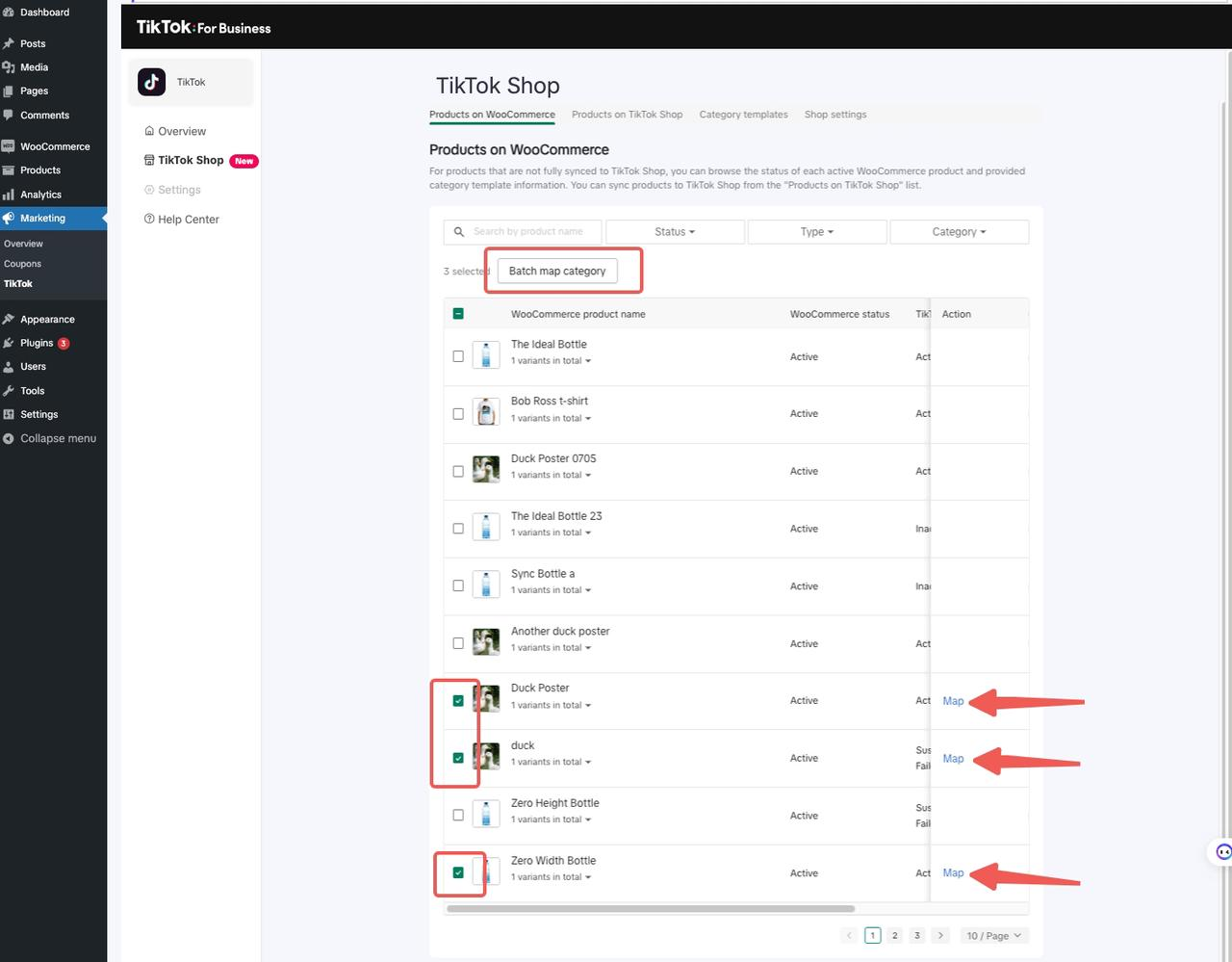
Task: Click the TikTok logo icon in sidebar
Action: click(x=151, y=82)
